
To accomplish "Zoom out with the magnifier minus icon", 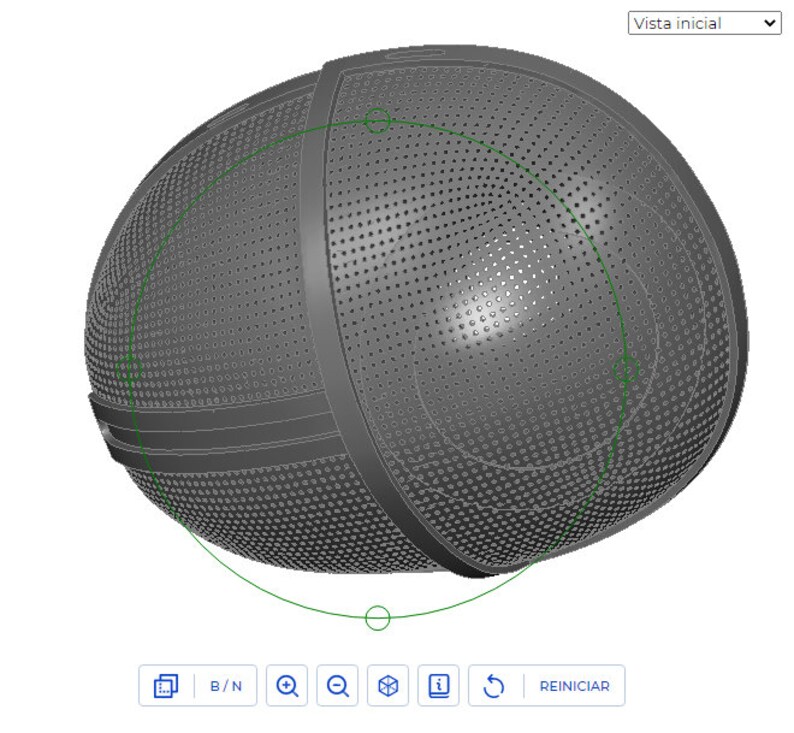I will coord(337,686).
